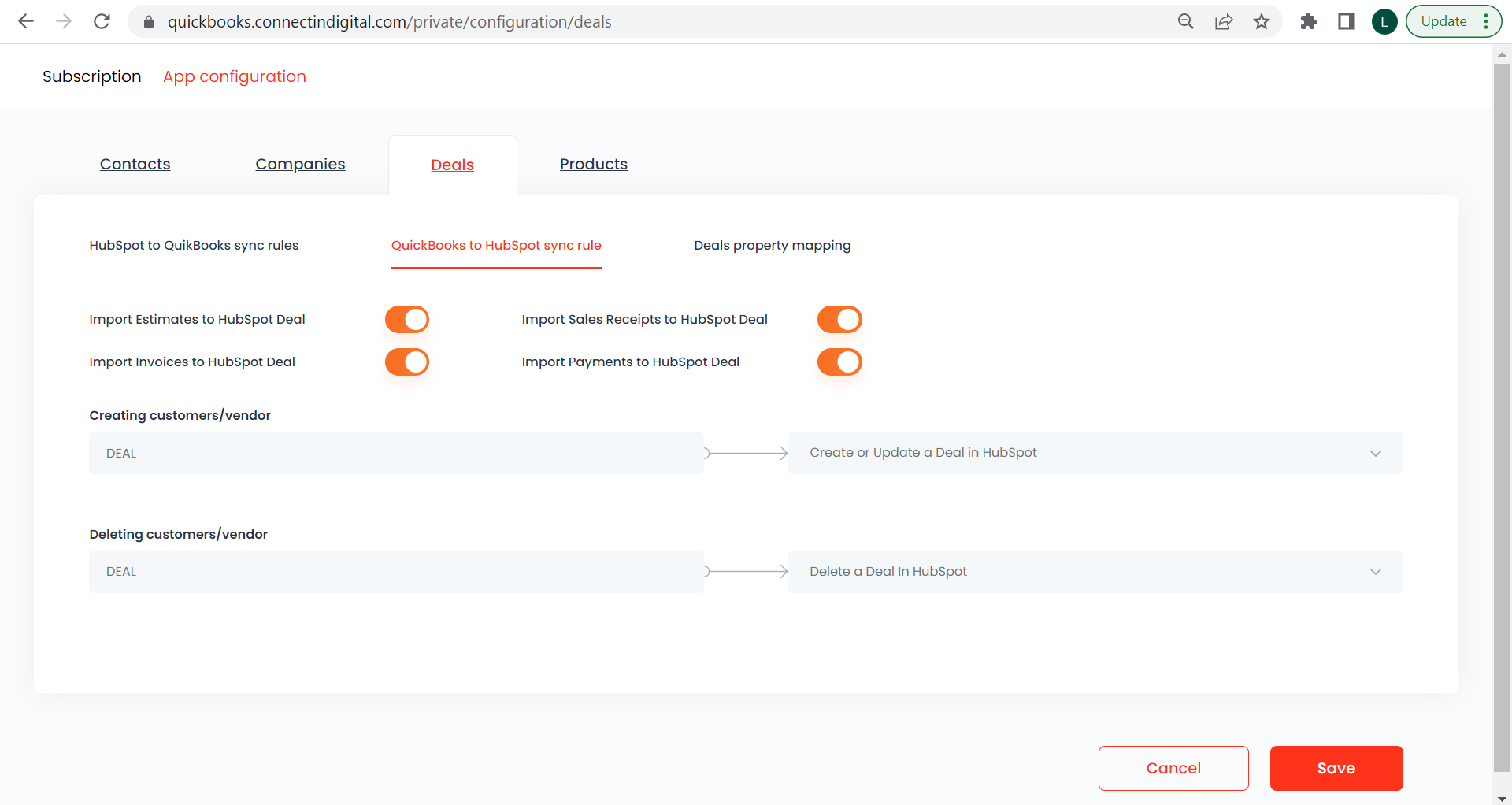Open the extensions puzzle icon
Viewport: 1512px width, 805px height.
click(1309, 21)
